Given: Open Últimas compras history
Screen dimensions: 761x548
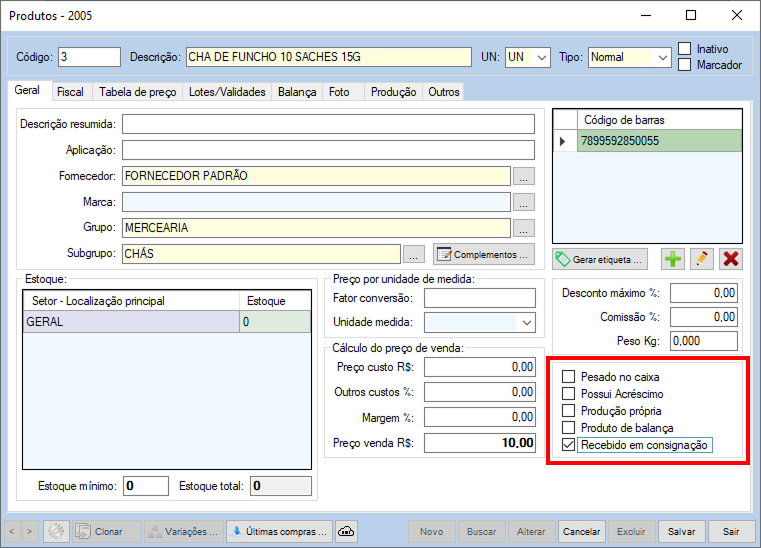Looking at the screenshot, I should pyautogui.click(x=280, y=531).
